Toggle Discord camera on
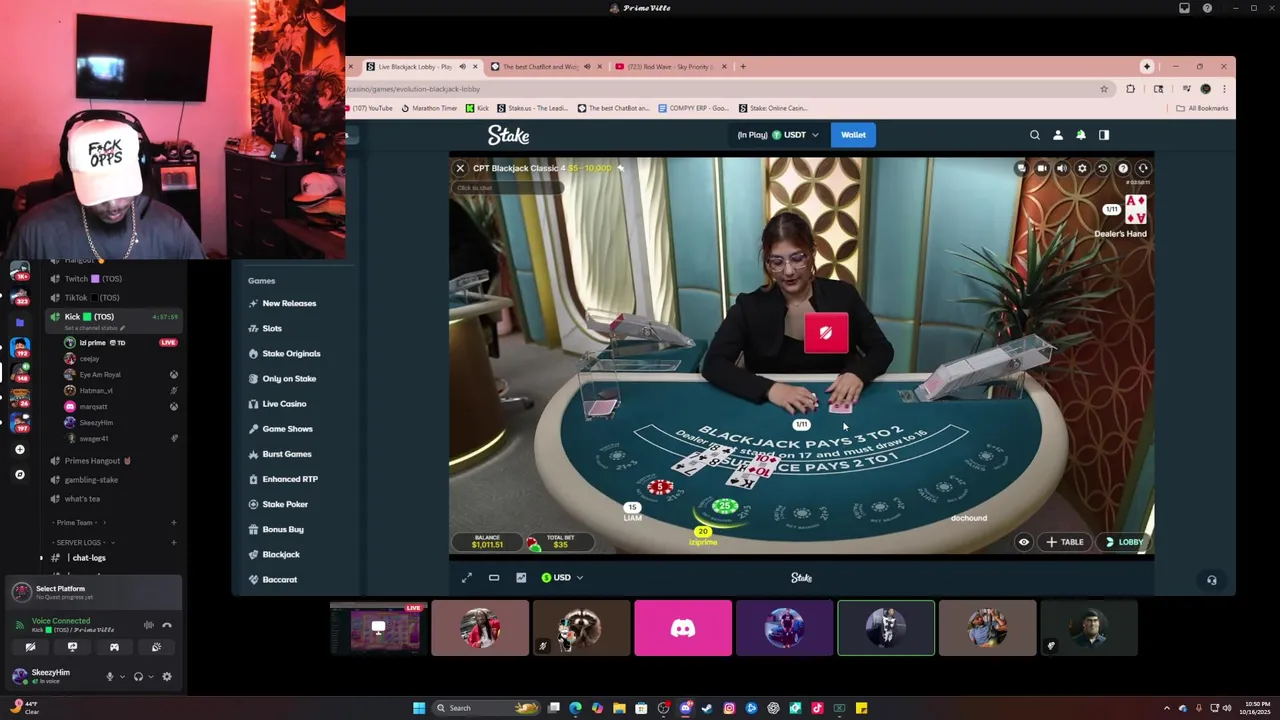This screenshot has height=720, width=1280. (30, 648)
